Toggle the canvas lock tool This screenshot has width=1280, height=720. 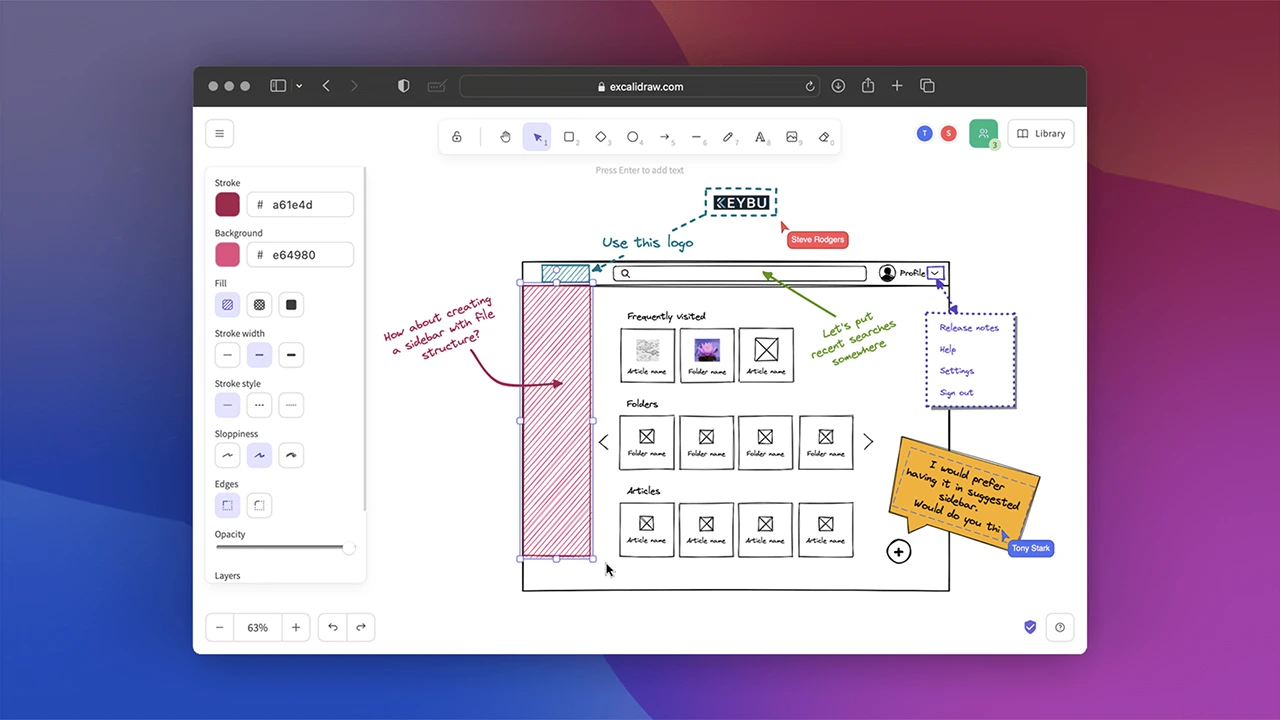[457, 137]
